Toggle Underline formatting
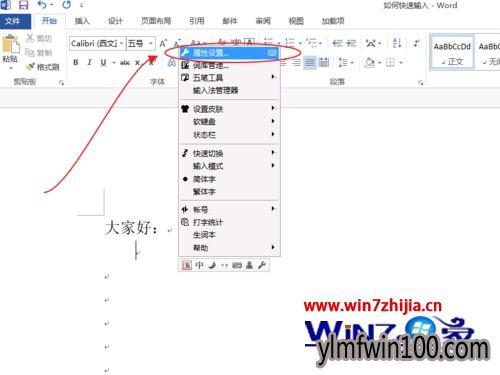Image resolution: width=500 pixels, height=375 pixels. coord(103,62)
